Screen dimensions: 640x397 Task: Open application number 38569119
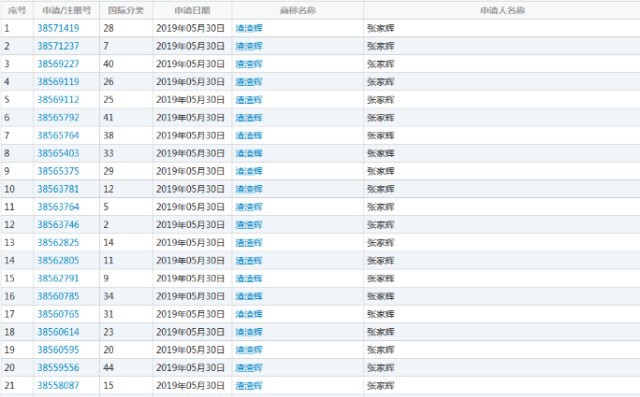58,82
